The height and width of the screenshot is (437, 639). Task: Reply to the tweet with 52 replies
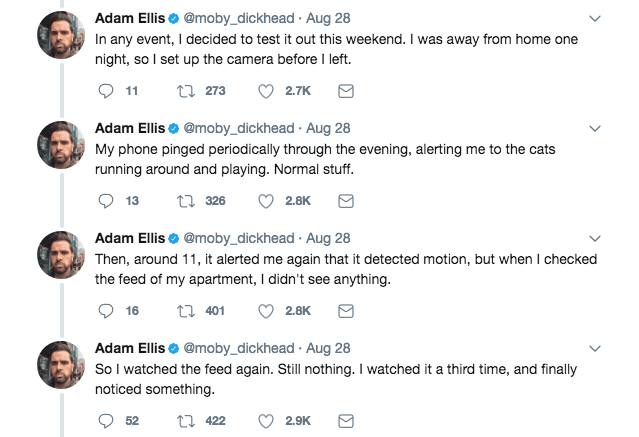[x=106, y=421]
